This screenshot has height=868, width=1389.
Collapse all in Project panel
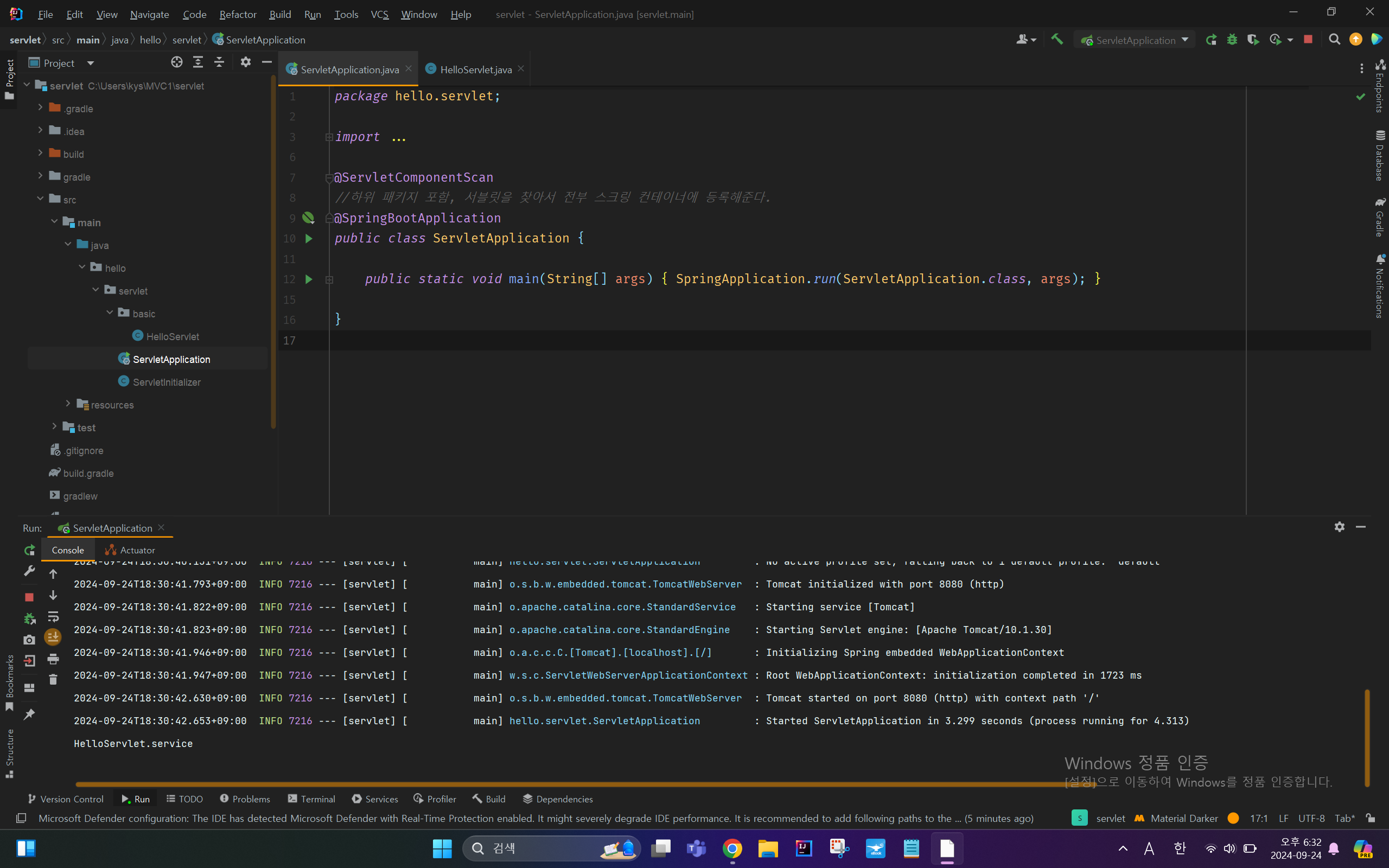(x=219, y=62)
